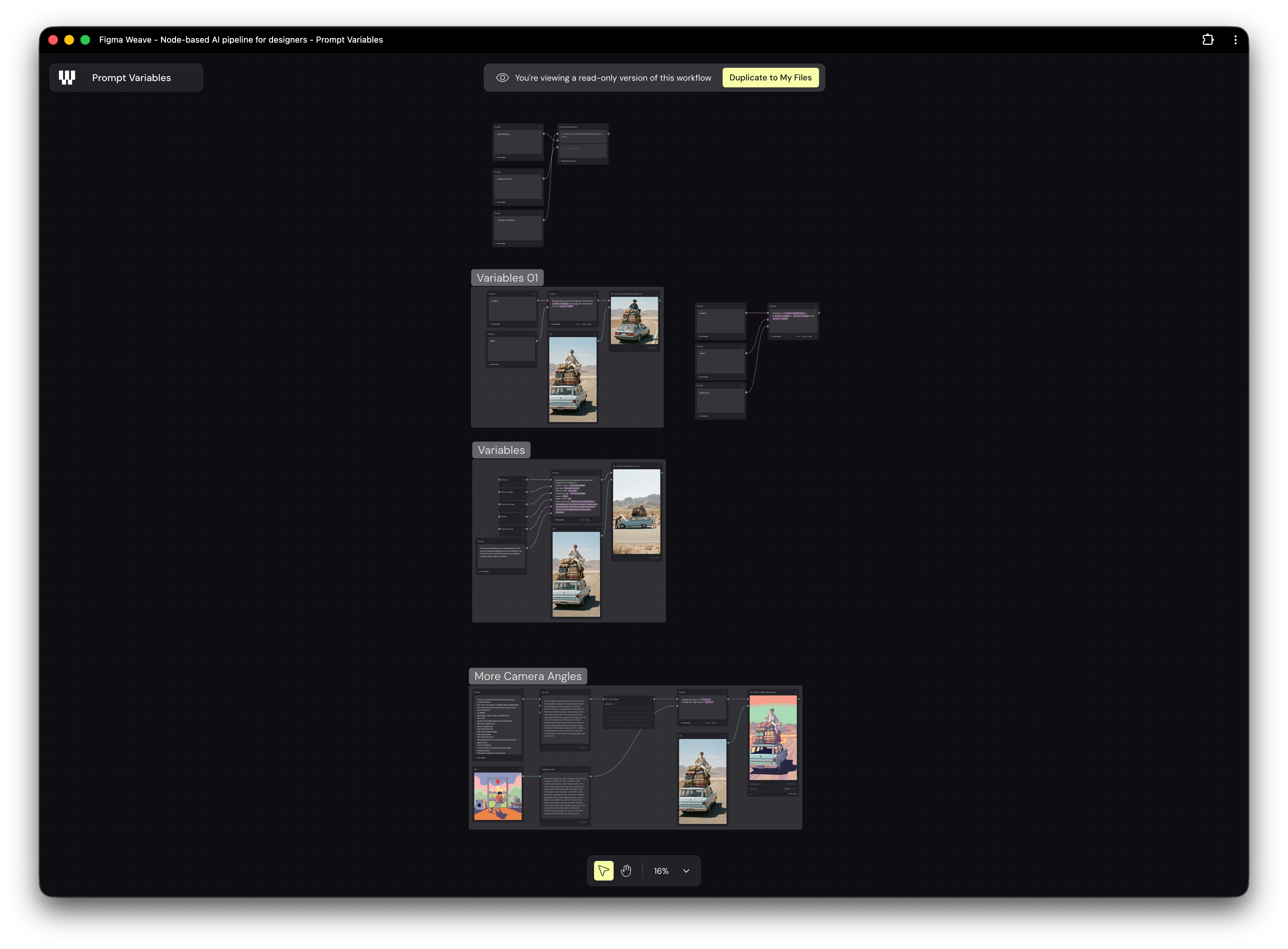The width and height of the screenshot is (1288, 949).
Task: Select the File photo in Variables 01 group
Action: coord(572,380)
